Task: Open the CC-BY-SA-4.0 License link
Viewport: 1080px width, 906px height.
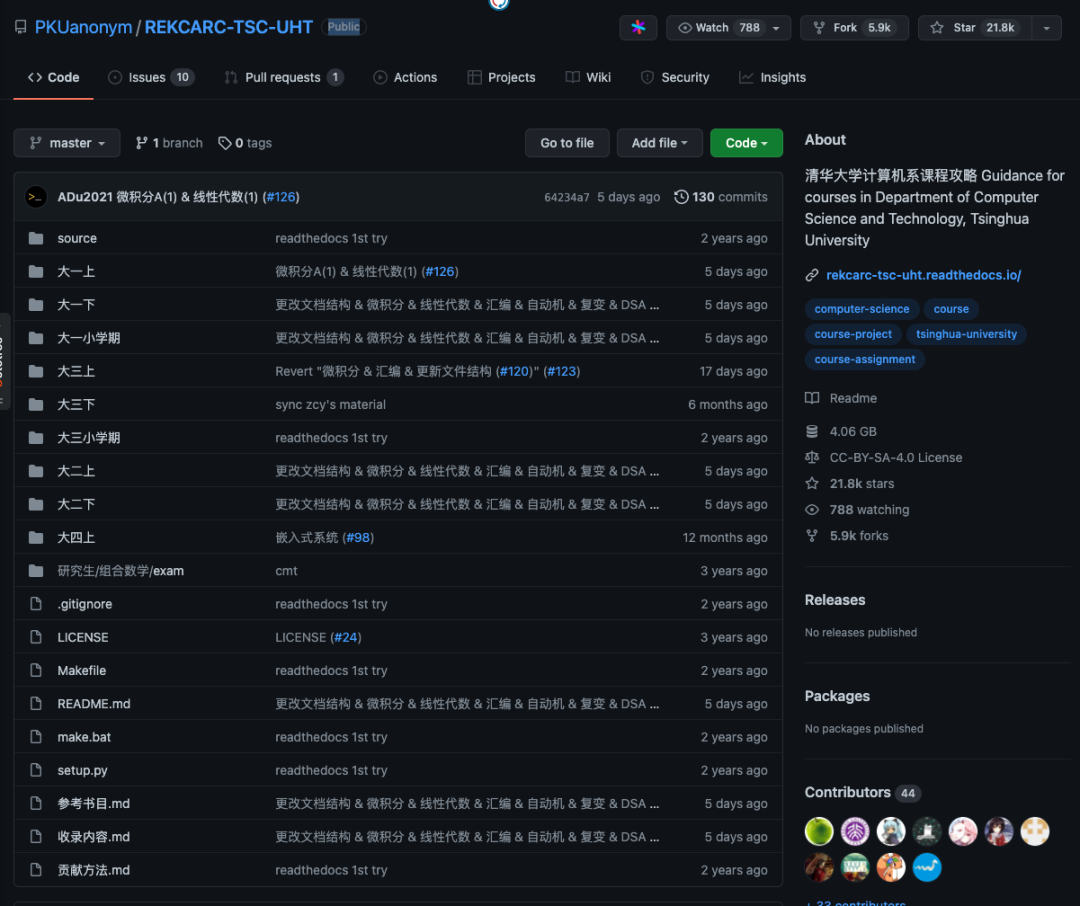Action: click(x=895, y=457)
